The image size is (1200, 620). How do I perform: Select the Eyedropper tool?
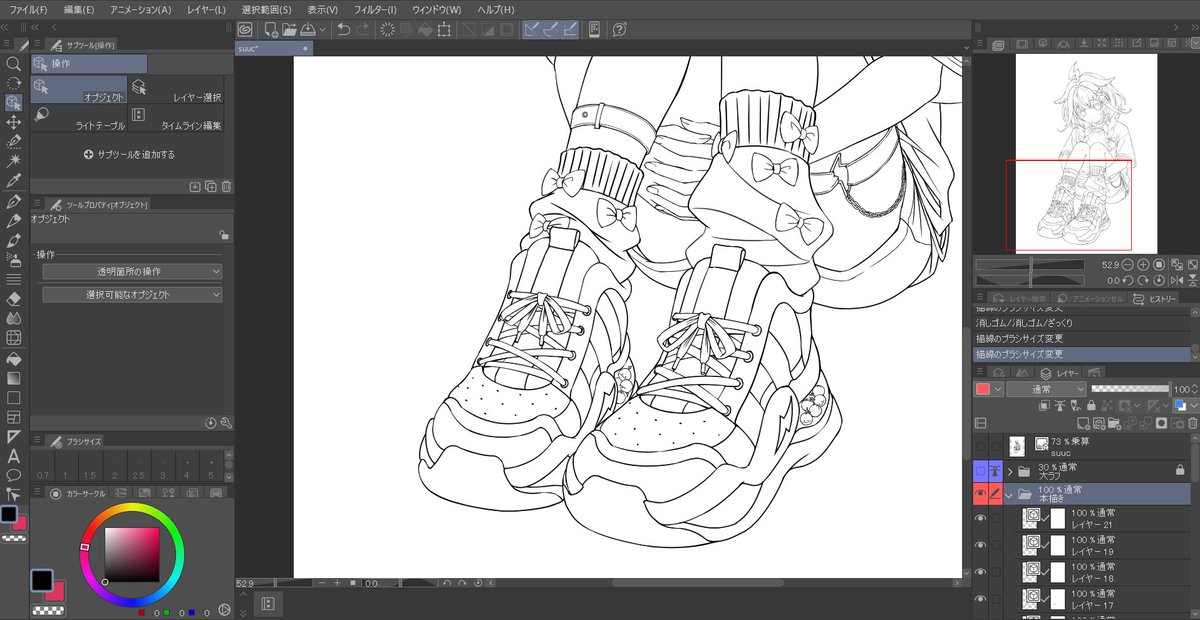tap(14, 181)
